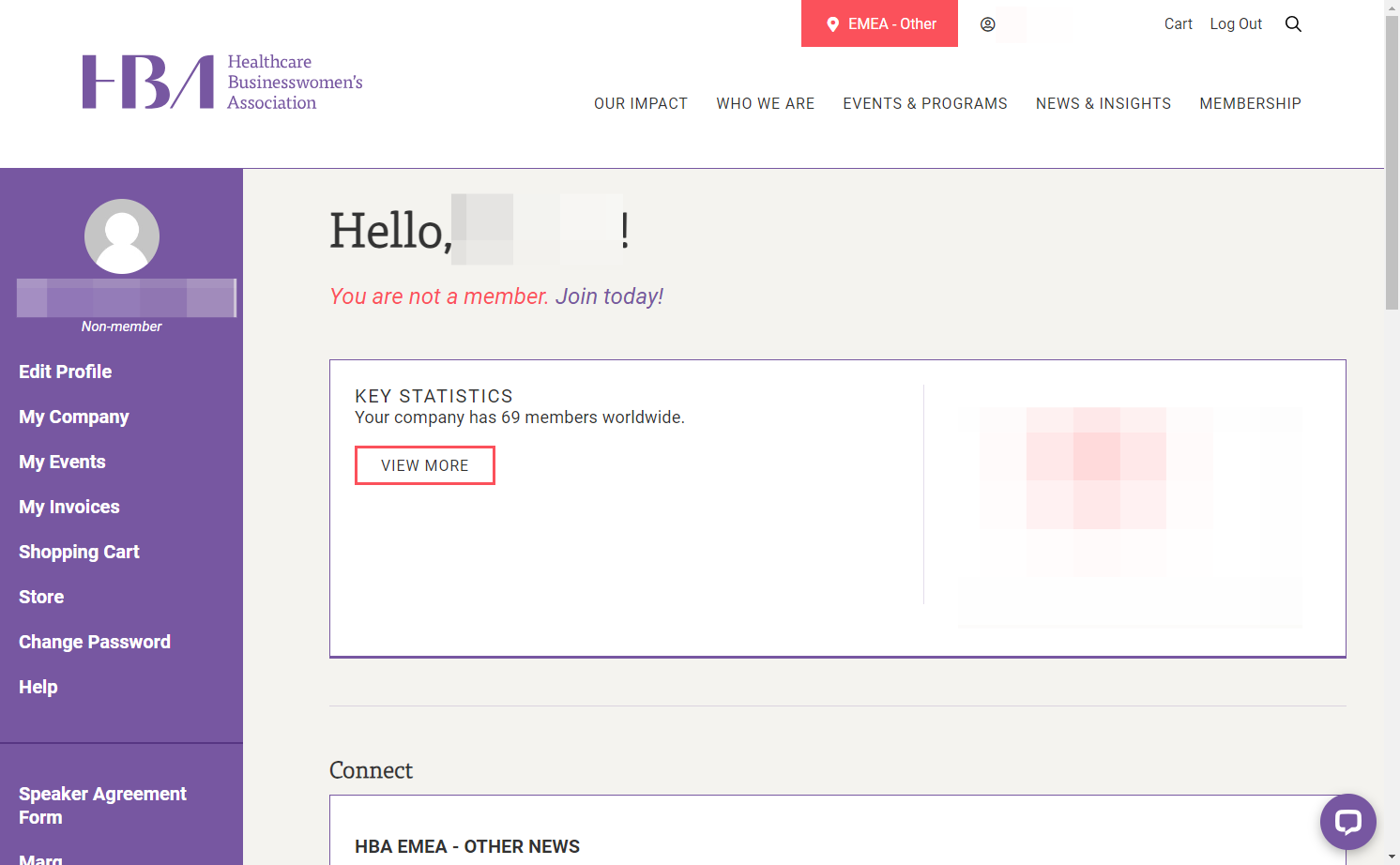Click Log Out
1400x865 pixels.
coord(1236,24)
